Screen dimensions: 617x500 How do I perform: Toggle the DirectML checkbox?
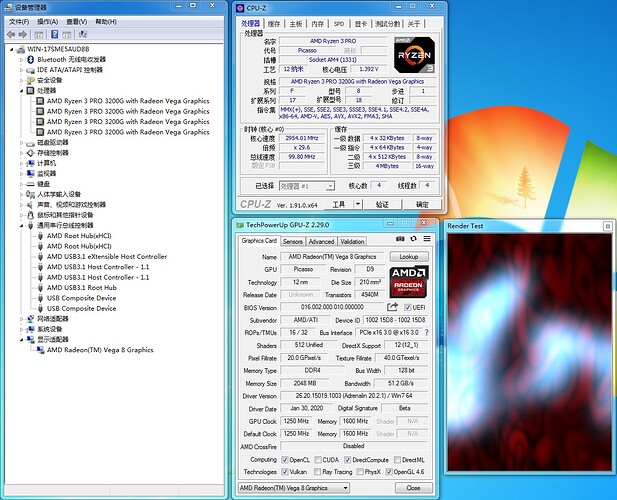pyautogui.click(x=397, y=459)
